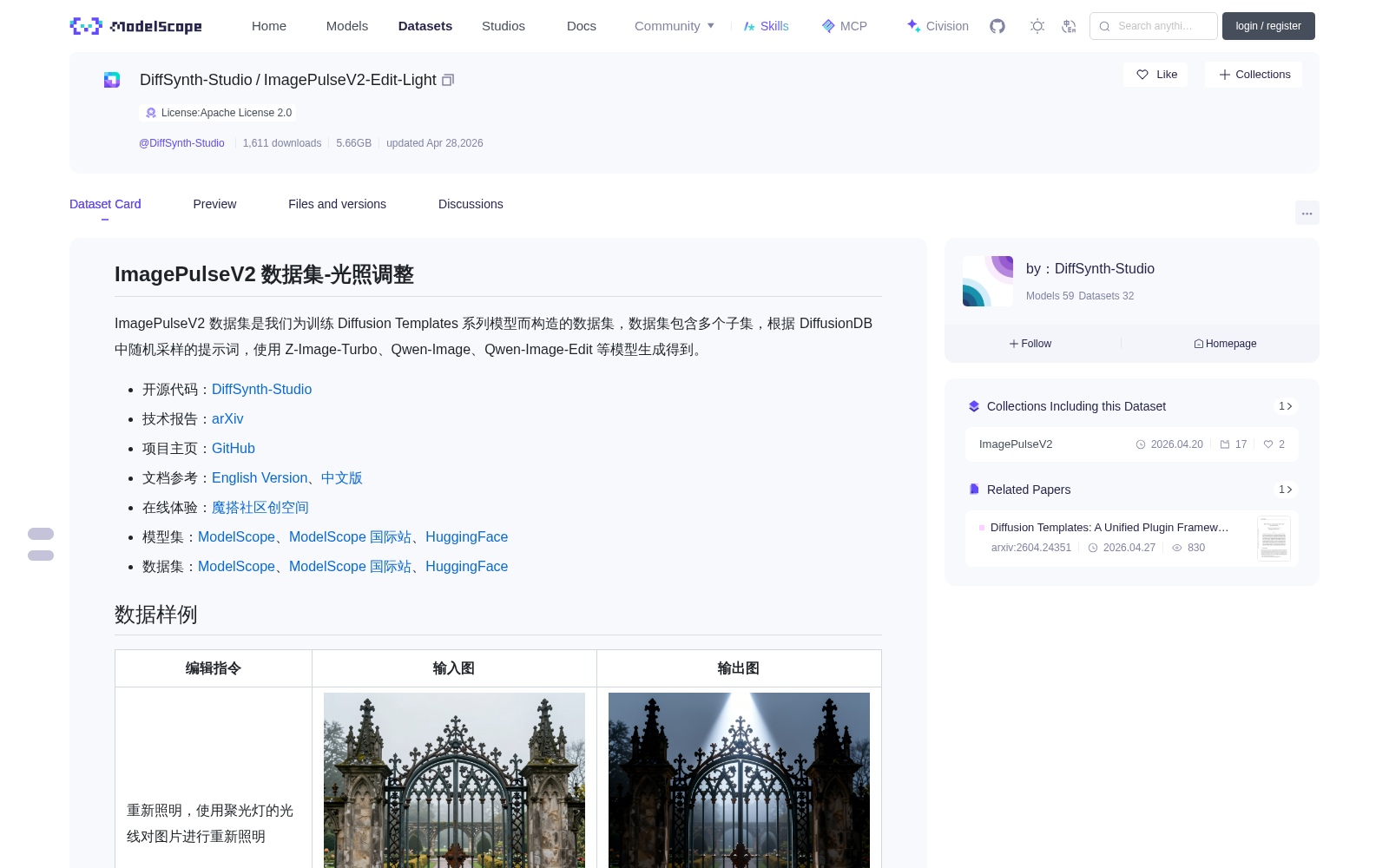
Task: Expand the Community dropdown menu
Action: (675, 26)
